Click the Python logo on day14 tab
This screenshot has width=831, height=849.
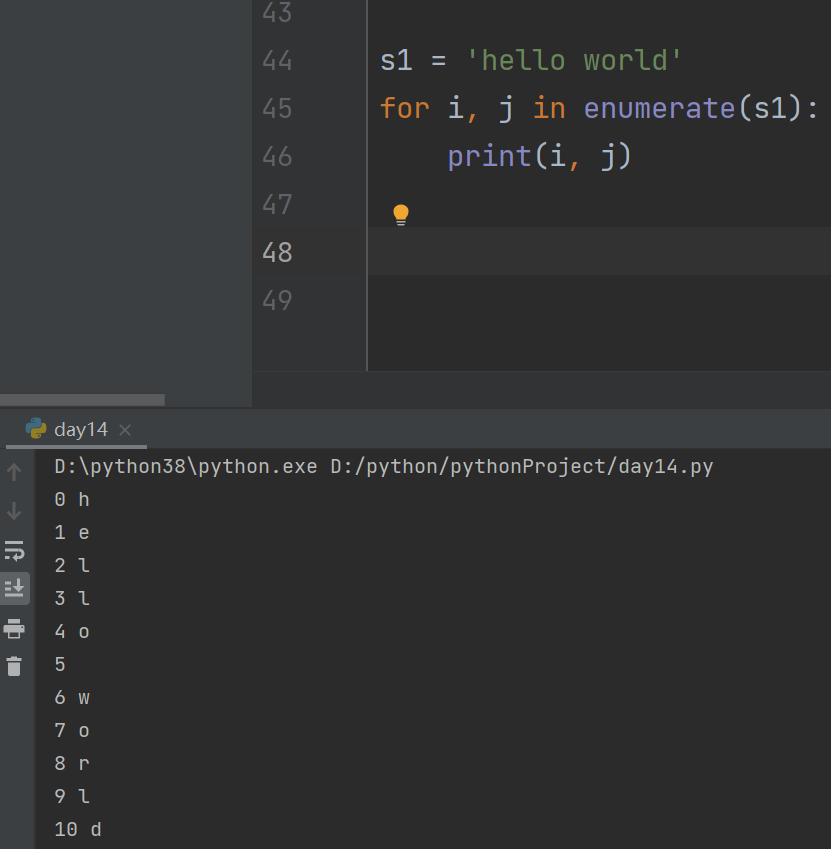coord(36,428)
